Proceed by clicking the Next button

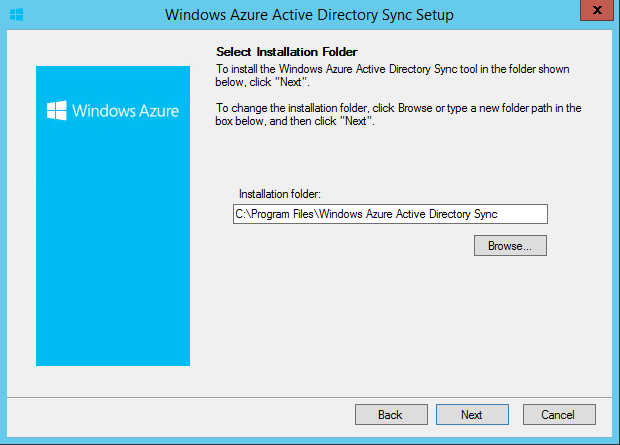(x=472, y=415)
